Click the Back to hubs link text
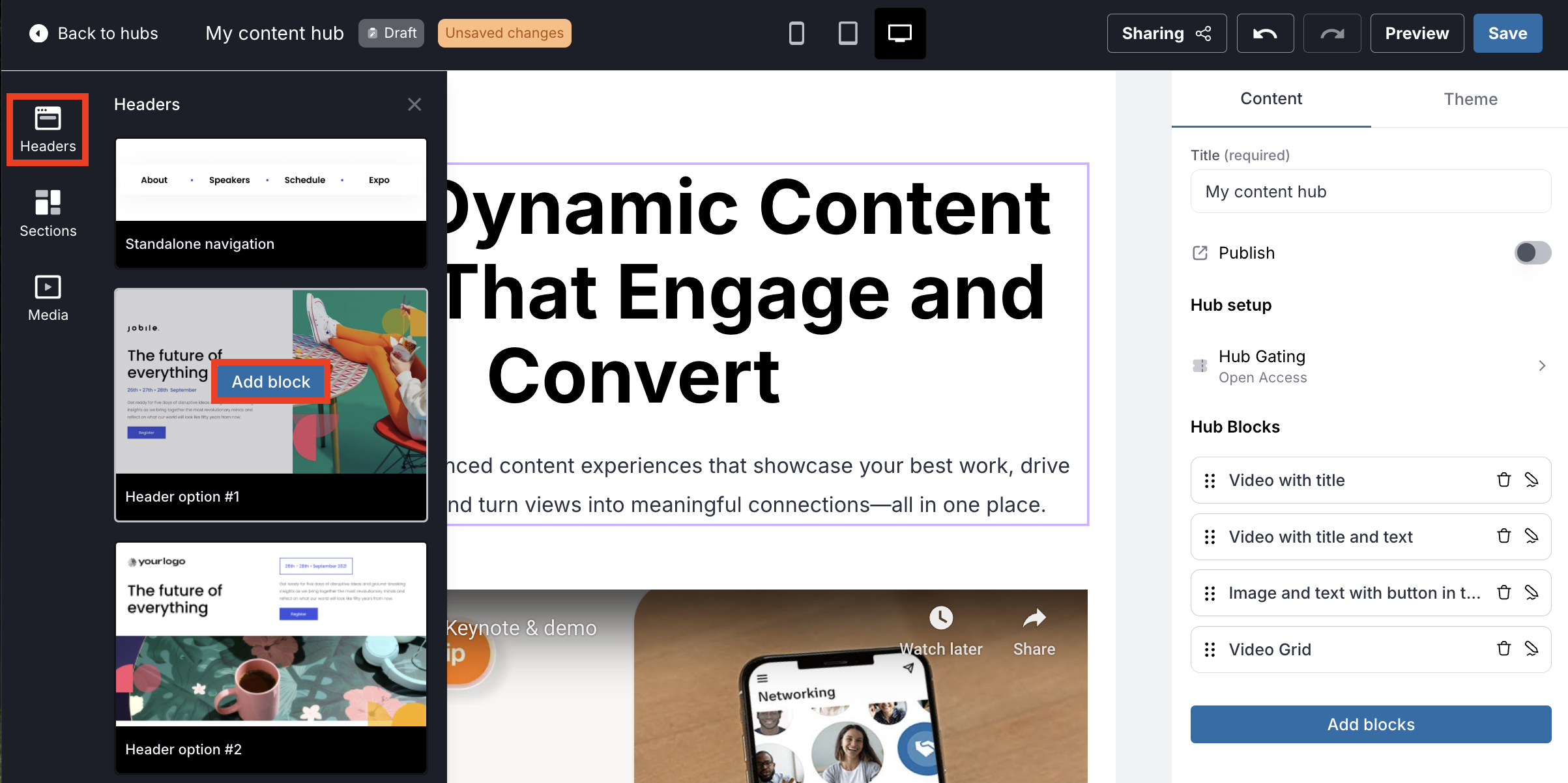This screenshot has height=783, width=1568. pos(108,33)
